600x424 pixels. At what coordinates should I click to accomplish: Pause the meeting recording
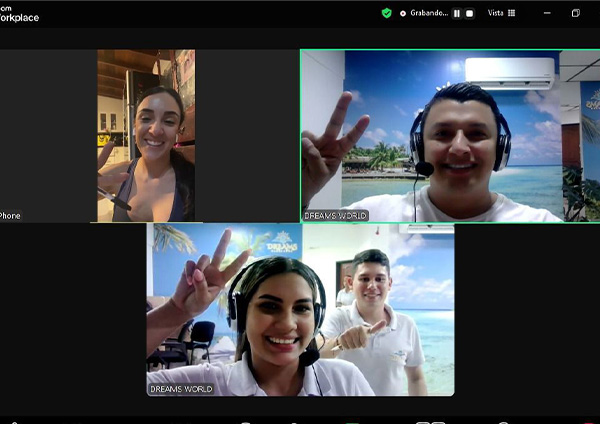457,13
